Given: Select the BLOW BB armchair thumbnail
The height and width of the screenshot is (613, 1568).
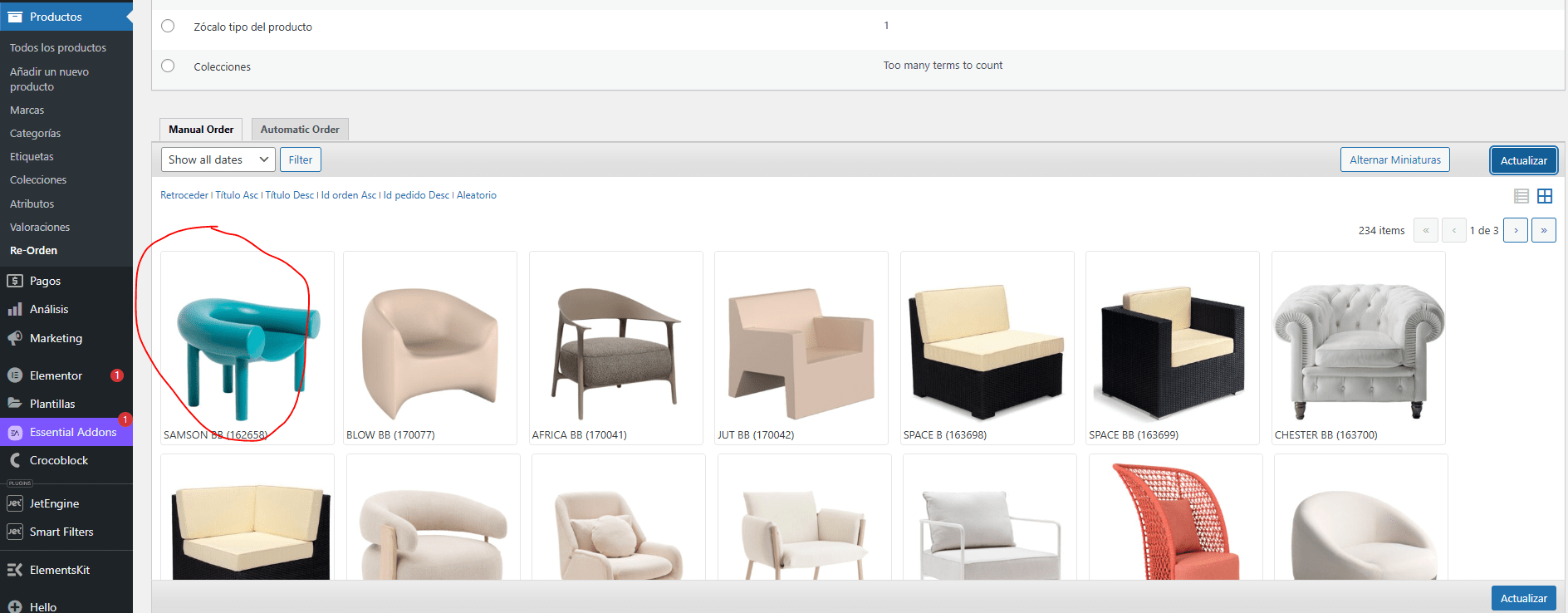Looking at the screenshot, I should [430, 349].
